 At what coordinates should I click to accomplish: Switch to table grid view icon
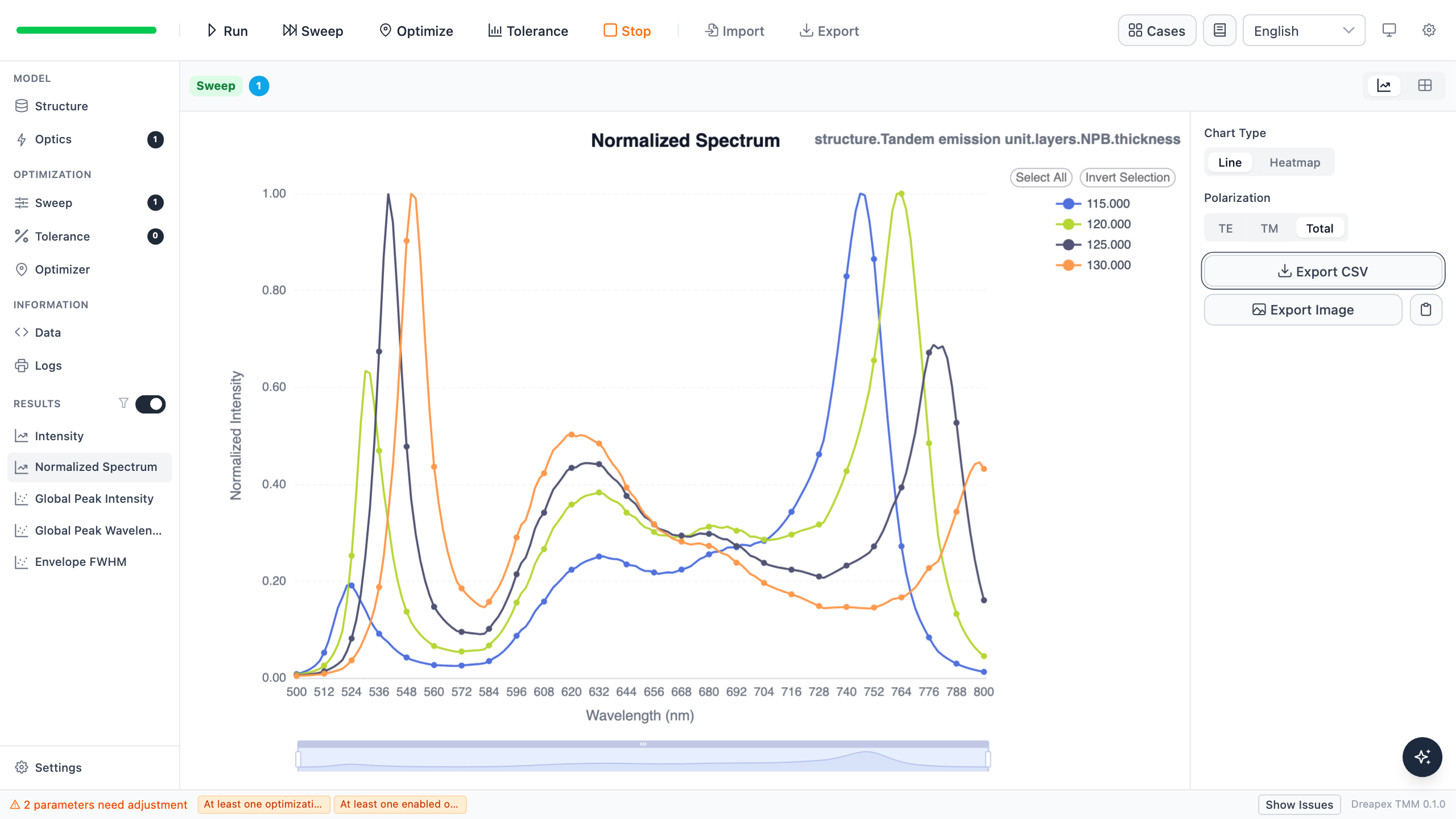pyautogui.click(x=1425, y=86)
